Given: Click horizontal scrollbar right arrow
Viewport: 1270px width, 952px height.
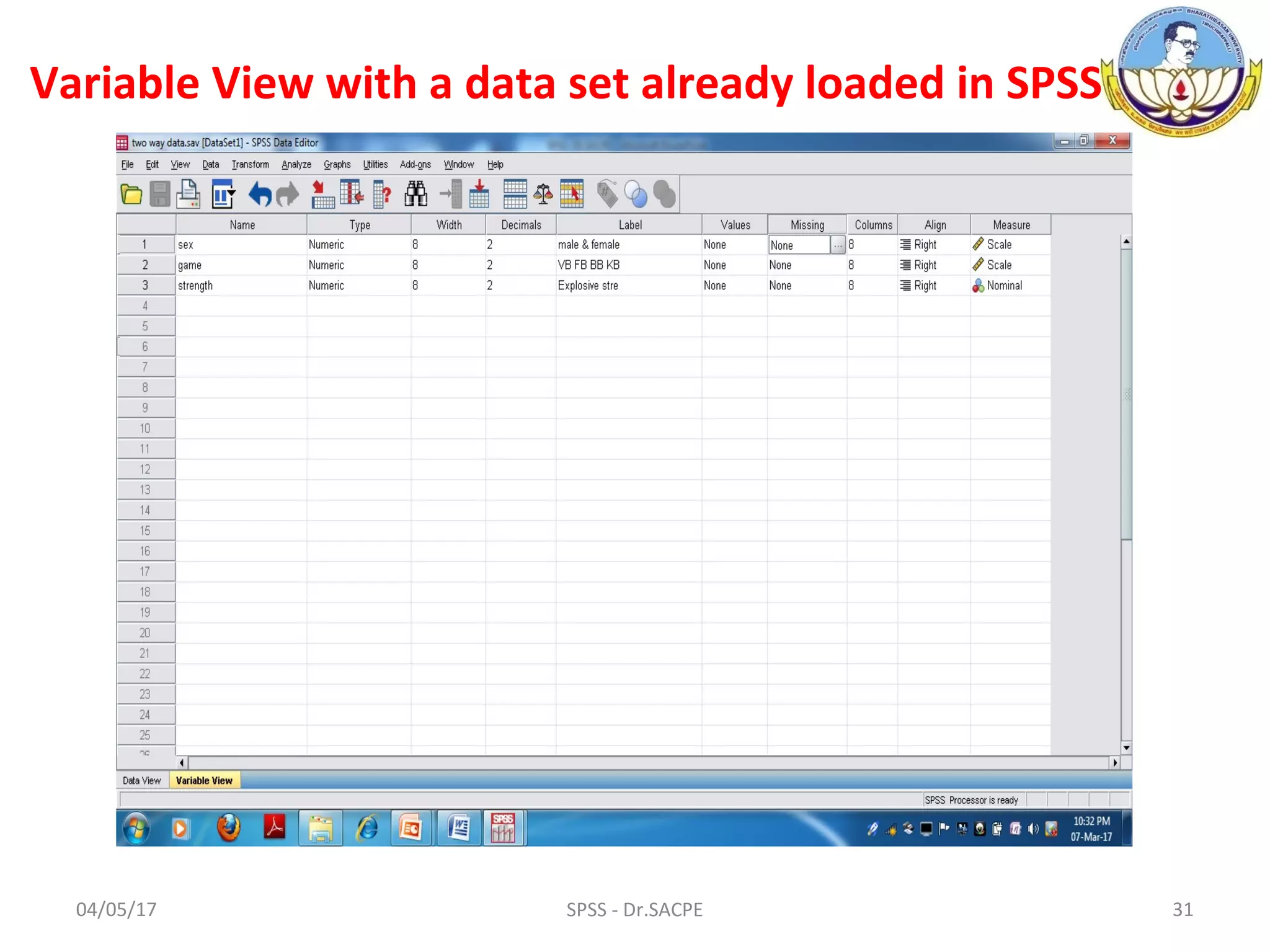Looking at the screenshot, I should pos(1115,762).
